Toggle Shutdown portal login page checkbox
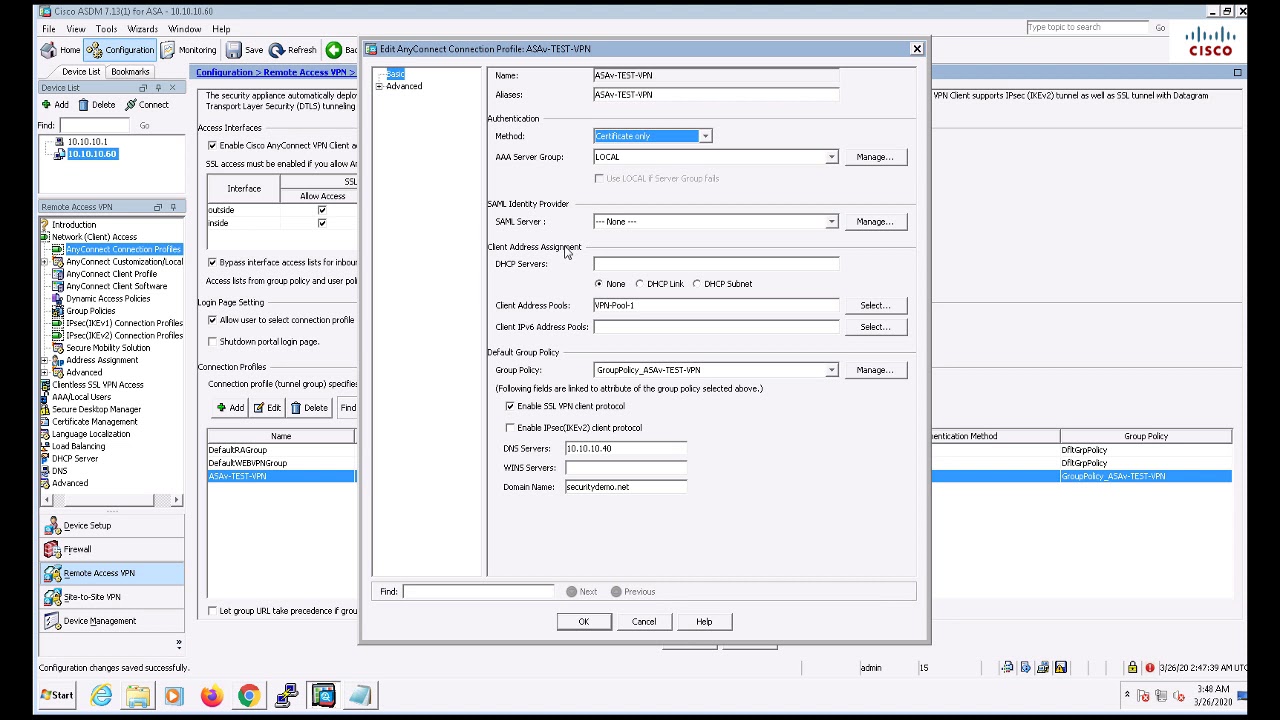 (212, 342)
